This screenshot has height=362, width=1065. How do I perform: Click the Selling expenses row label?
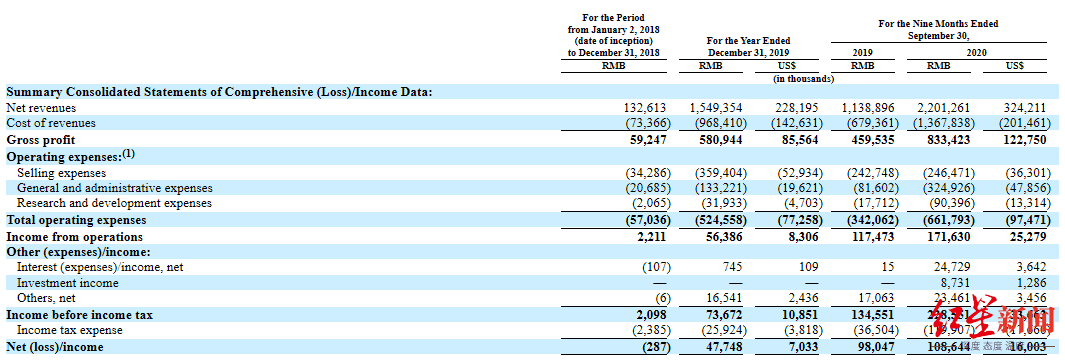coord(61,173)
